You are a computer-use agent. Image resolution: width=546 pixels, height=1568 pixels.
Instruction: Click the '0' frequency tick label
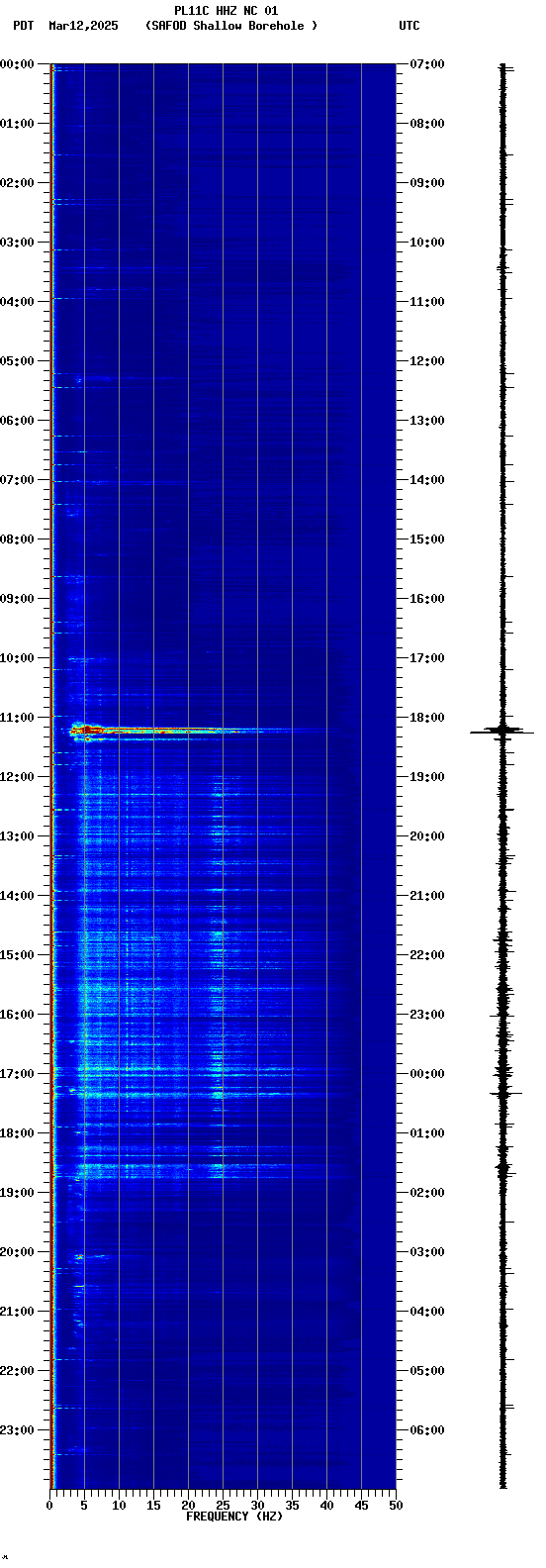(x=49, y=1506)
